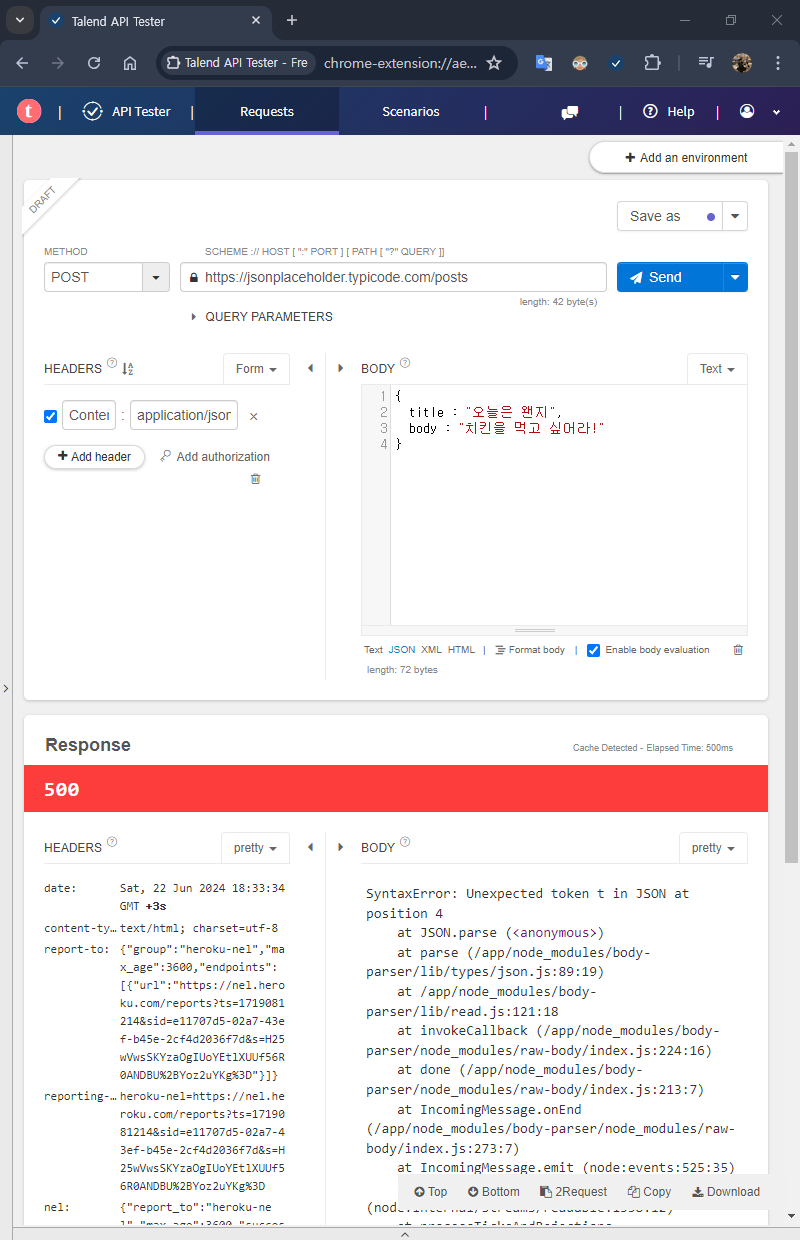Open the headers Form view dropdown
The height and width of the screenshot is (1240, 800).
pos(256,369)
